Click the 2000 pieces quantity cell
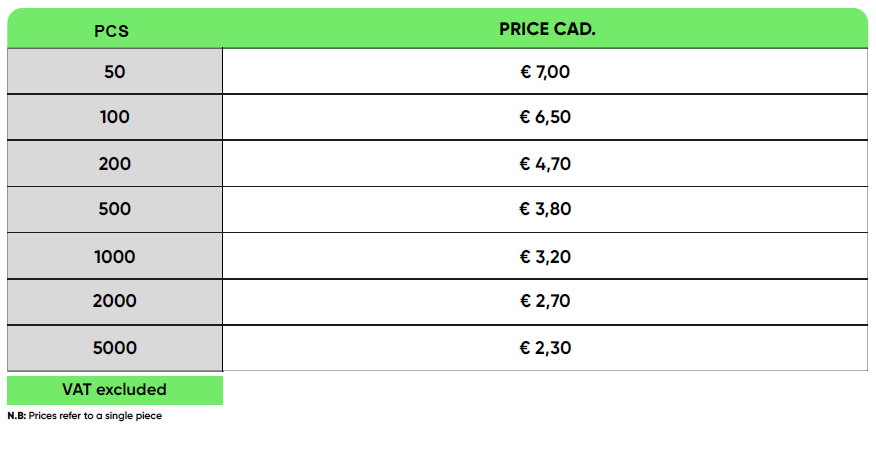The image size is (876, 452). pos(115,301)
